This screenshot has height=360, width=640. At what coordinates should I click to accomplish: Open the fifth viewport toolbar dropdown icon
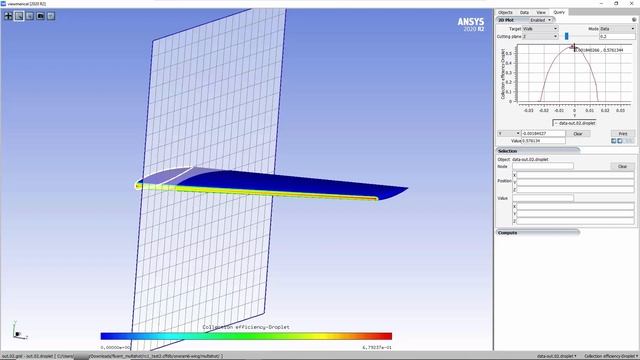click(51, 16)
